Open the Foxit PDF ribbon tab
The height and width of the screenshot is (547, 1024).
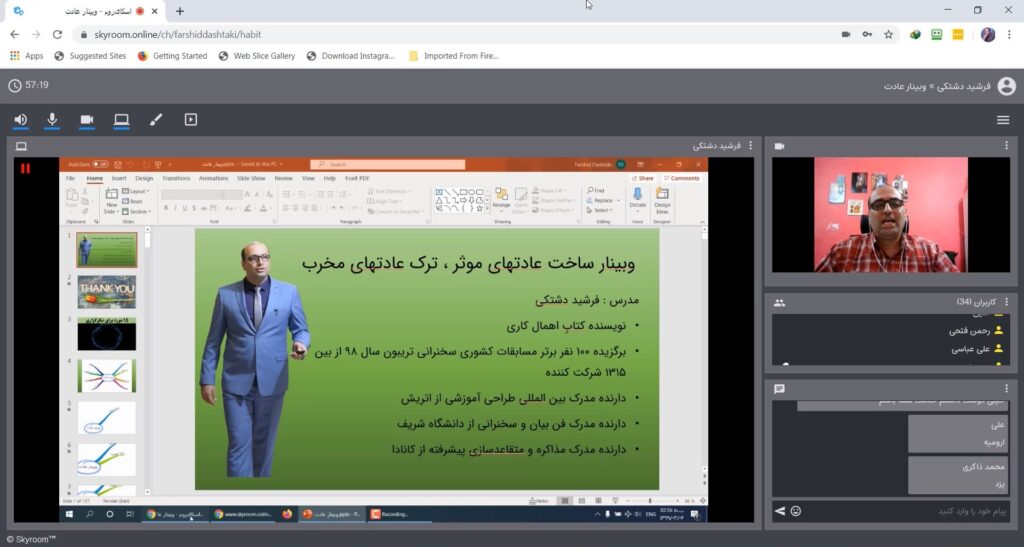[x=357, y=178]
